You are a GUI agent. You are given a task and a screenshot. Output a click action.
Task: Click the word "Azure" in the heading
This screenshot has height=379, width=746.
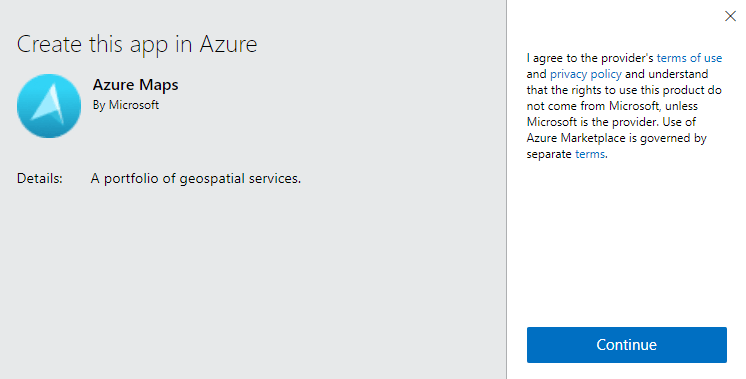pyautogui.click(x=228, y=44)
